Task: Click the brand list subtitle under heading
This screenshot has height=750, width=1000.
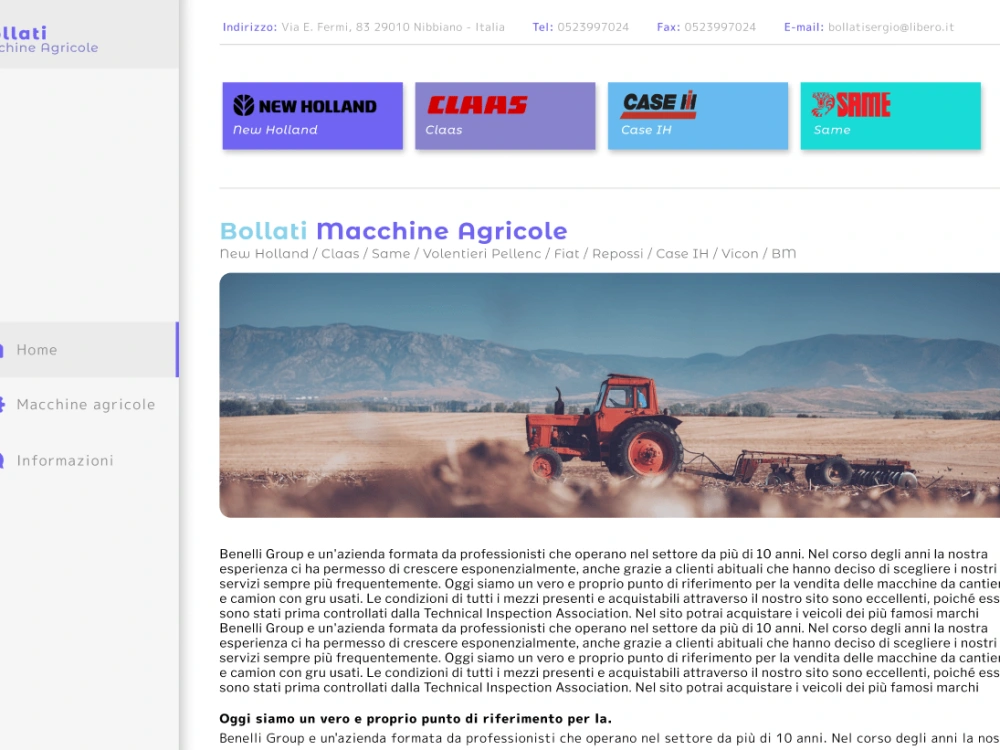Action: (x=508, y=254)
